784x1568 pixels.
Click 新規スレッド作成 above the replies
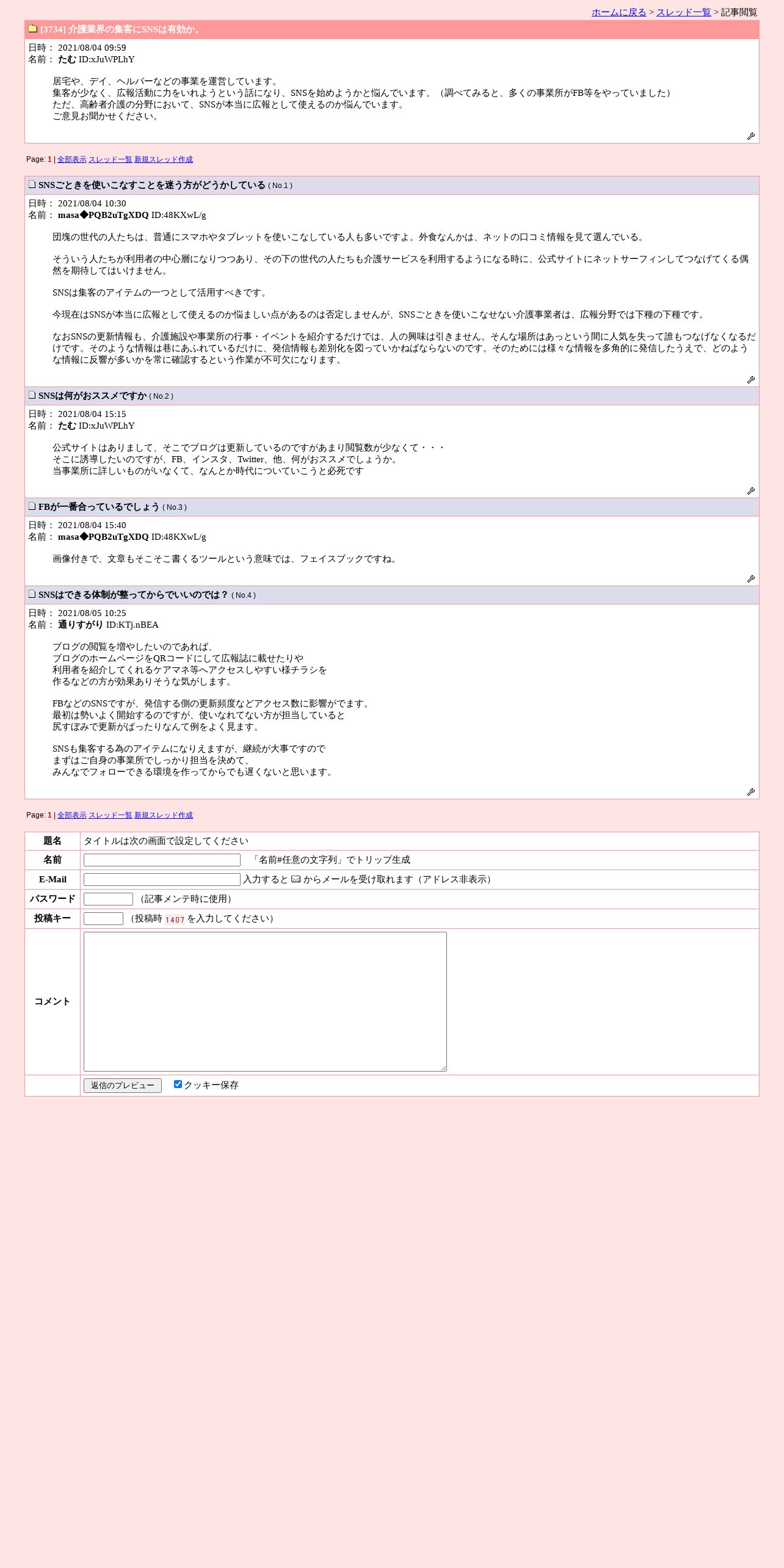tap(164, 159)
